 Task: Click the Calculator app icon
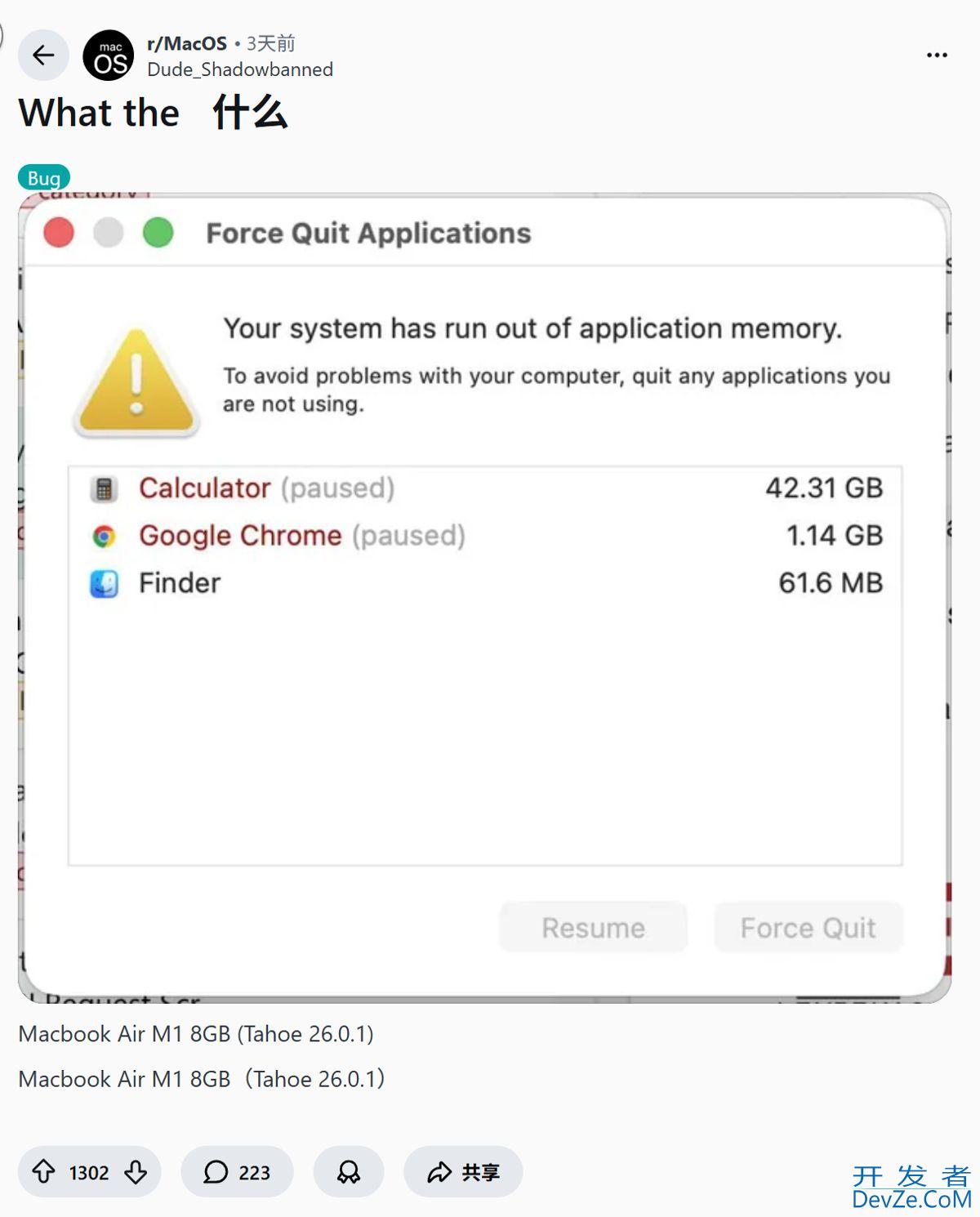tap(104, 488)
